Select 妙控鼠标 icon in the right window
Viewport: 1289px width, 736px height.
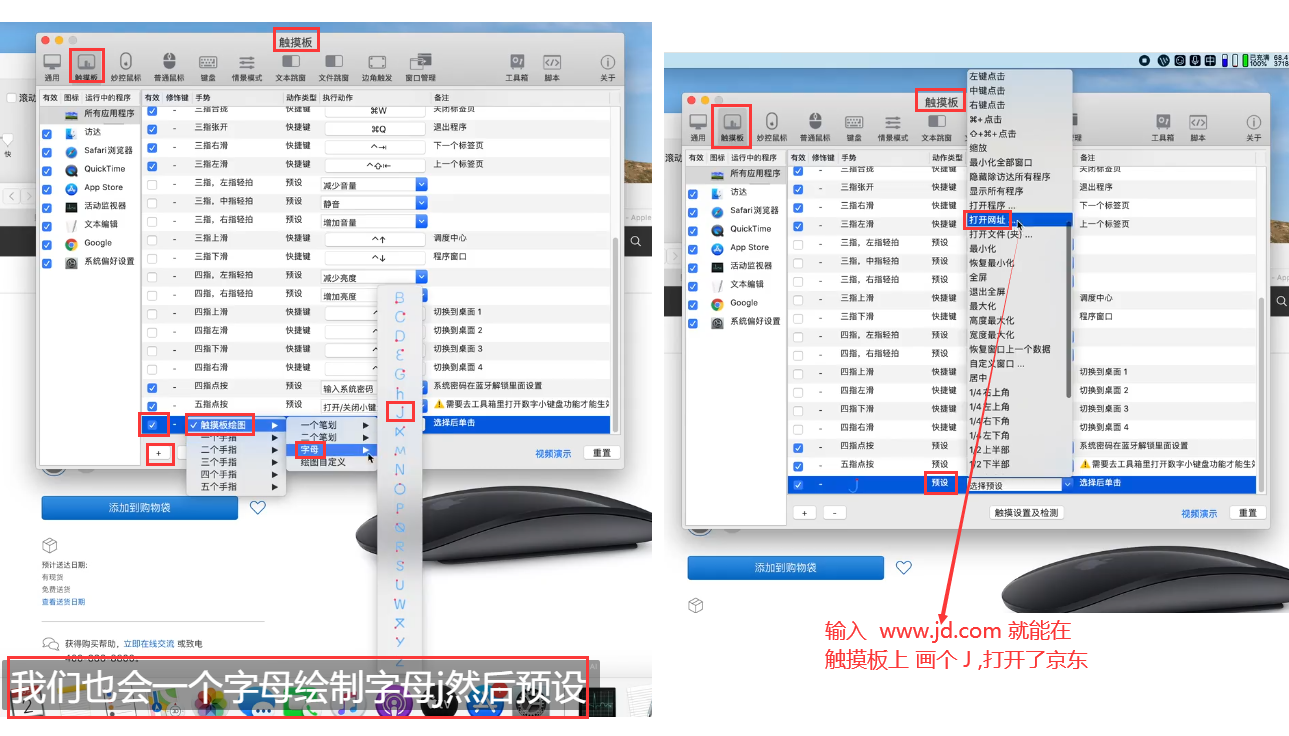click(772, 127)
